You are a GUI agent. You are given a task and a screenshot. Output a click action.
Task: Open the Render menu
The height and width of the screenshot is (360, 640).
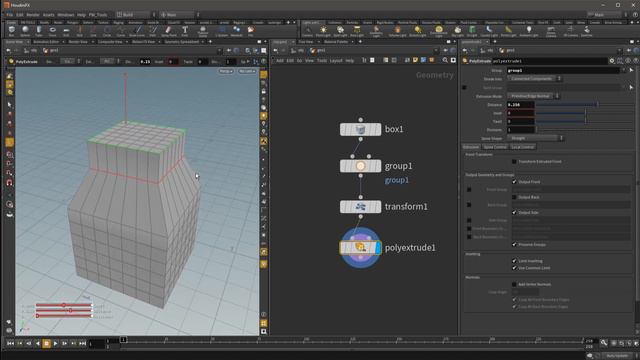33,15
